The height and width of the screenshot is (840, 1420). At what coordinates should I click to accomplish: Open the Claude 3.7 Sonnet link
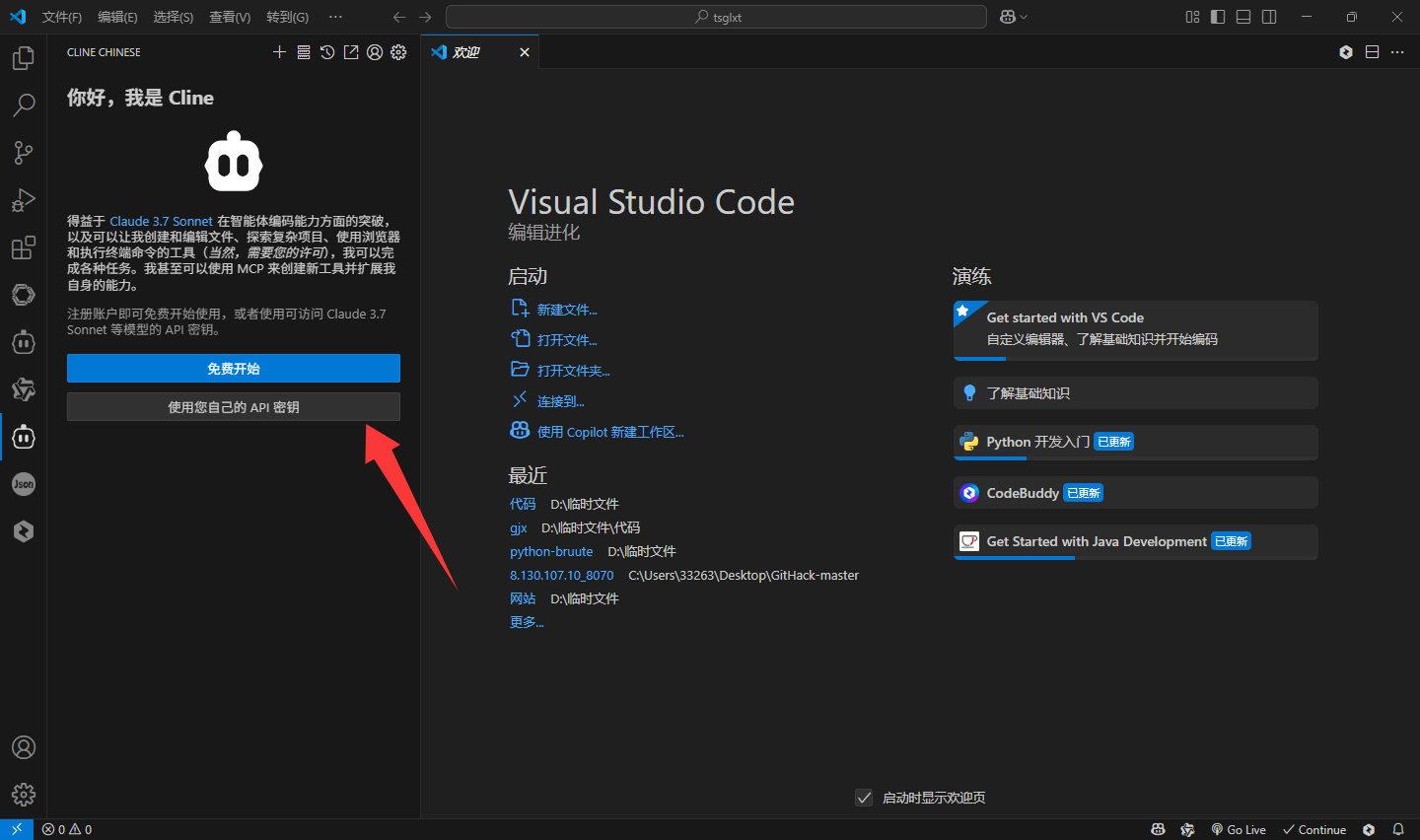click(161, 221)
